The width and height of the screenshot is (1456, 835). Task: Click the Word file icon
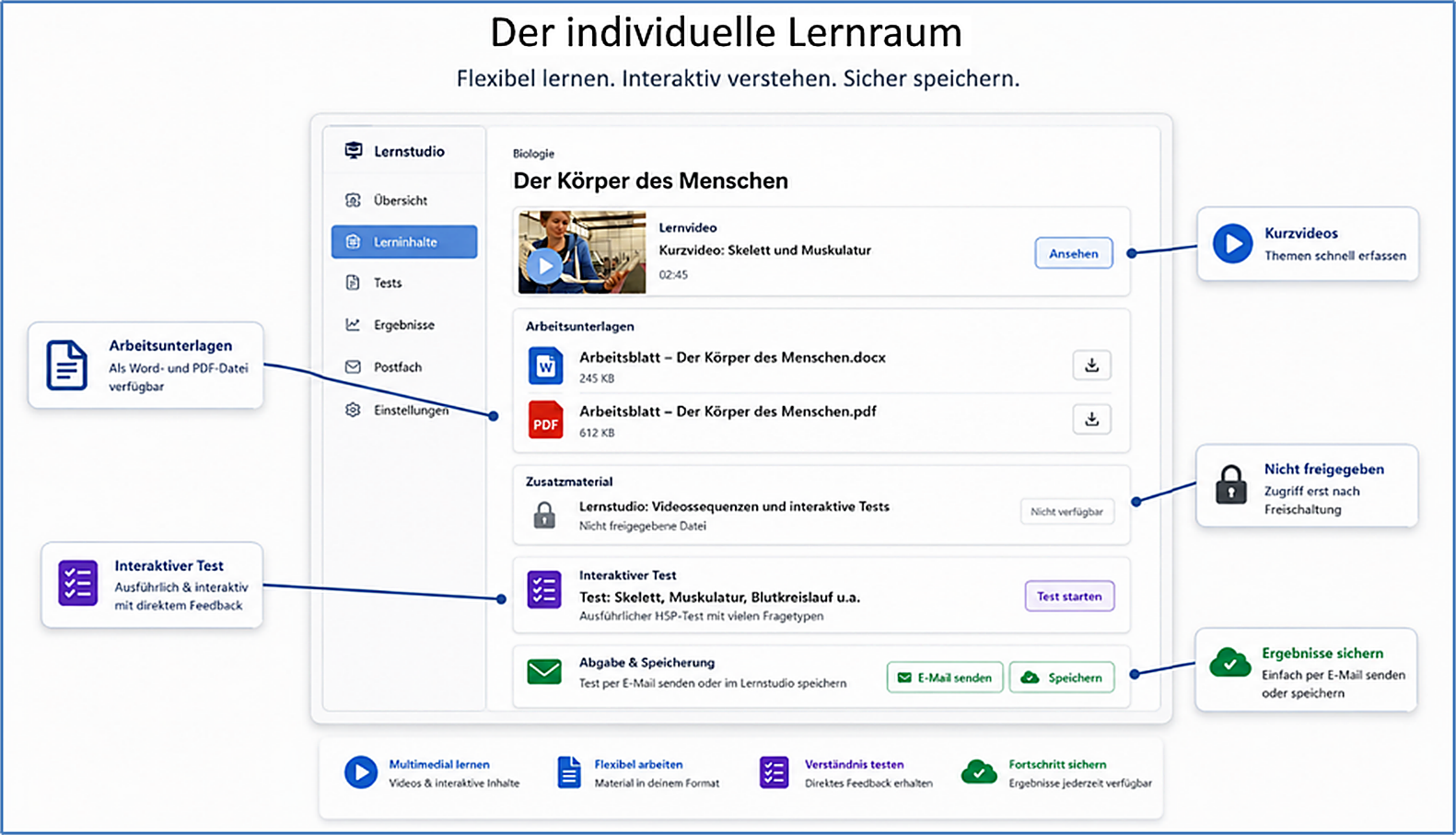click(545, 365)
